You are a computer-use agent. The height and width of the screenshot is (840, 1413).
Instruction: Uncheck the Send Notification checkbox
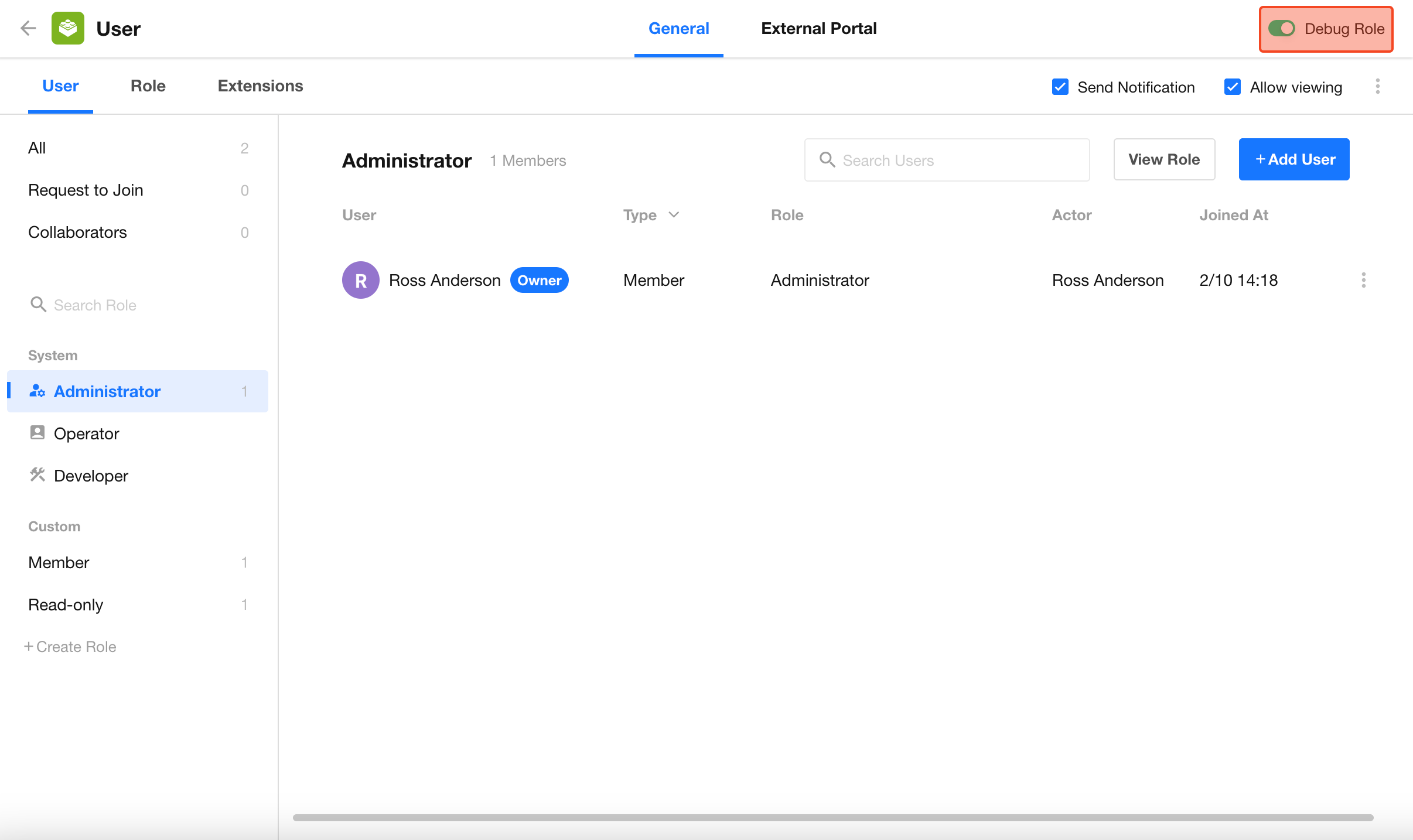(x=1060, y=87)
